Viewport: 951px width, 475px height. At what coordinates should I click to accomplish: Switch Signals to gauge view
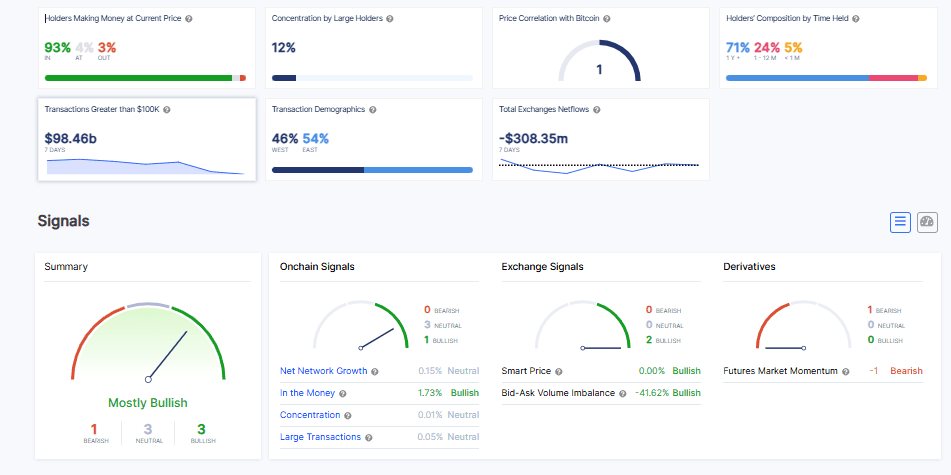click(x=927, y=222)
